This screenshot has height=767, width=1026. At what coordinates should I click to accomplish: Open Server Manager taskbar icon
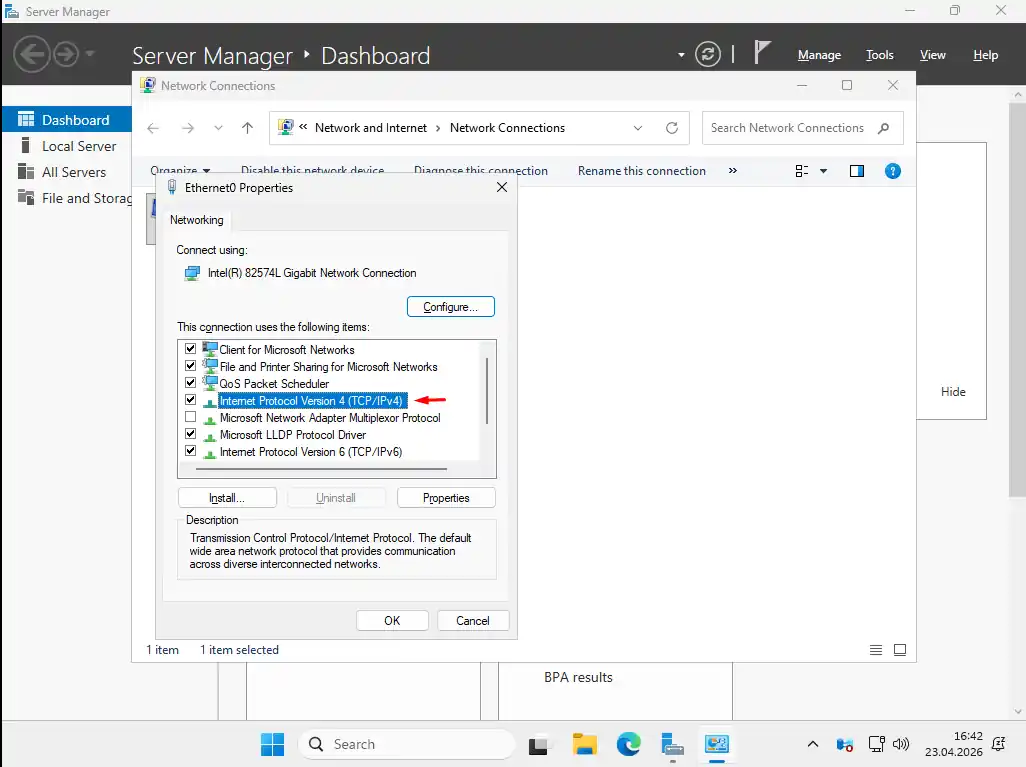pyautogui.click(x=672, y=745)
